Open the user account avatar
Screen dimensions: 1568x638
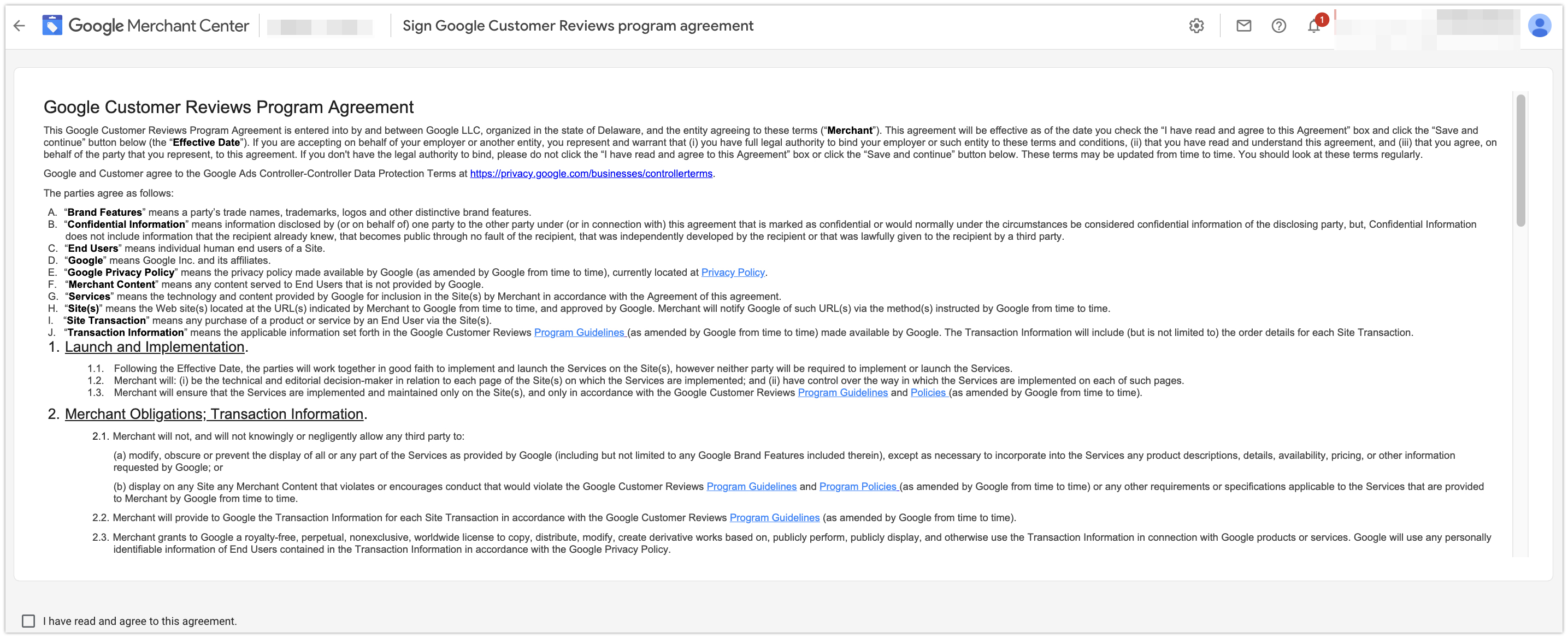coord(1540,26)
